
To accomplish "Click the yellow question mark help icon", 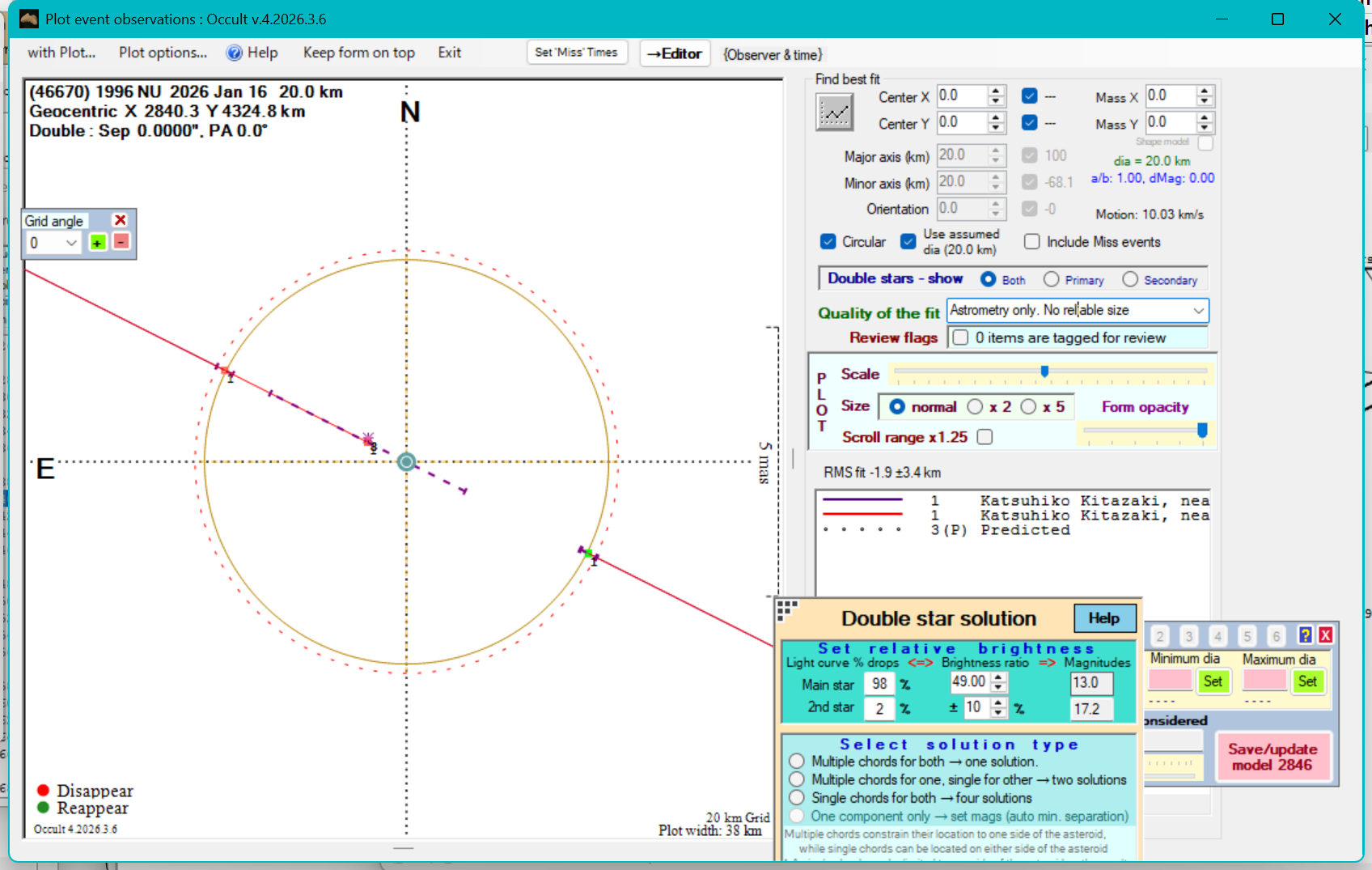I will point(1305,635).
